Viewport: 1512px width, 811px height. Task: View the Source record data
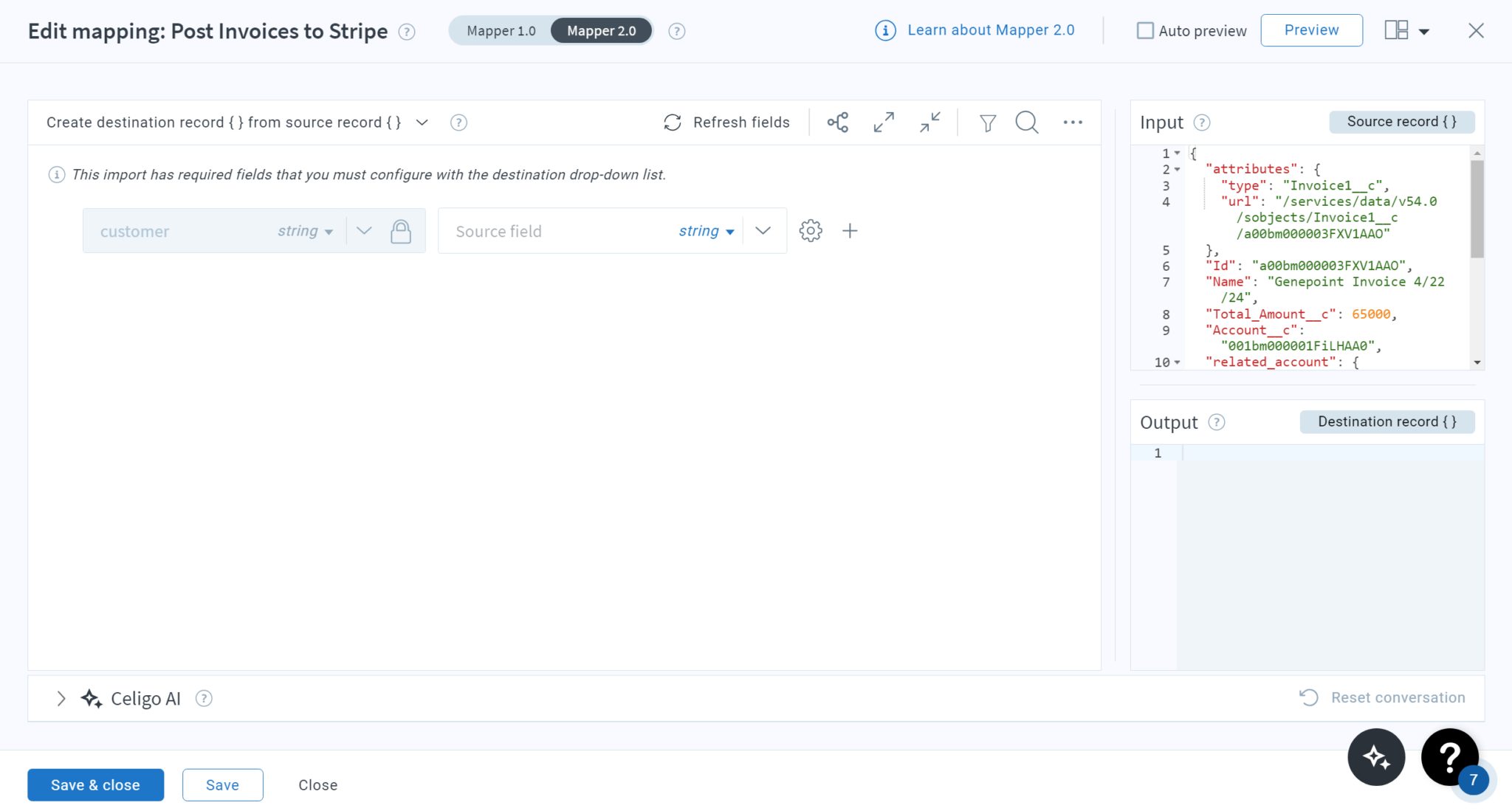point(1401,121)
